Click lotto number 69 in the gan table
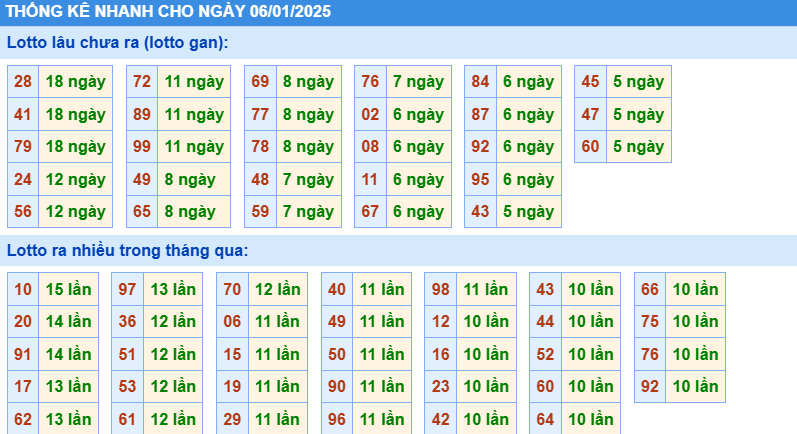 [260, 82]
